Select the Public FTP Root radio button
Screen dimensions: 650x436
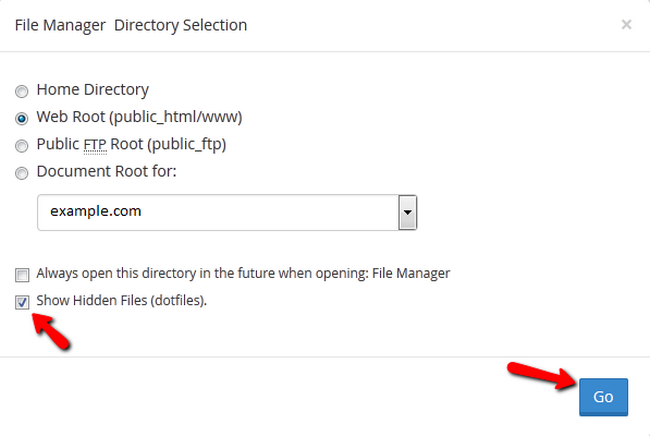22,145
